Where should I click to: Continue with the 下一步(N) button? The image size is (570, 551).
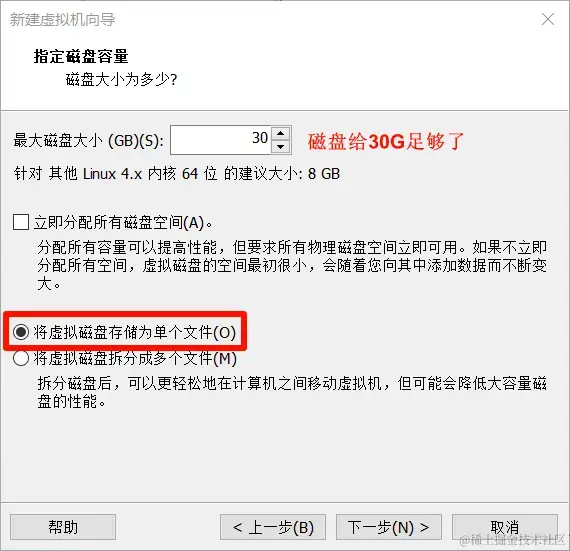tap(389, 527)
